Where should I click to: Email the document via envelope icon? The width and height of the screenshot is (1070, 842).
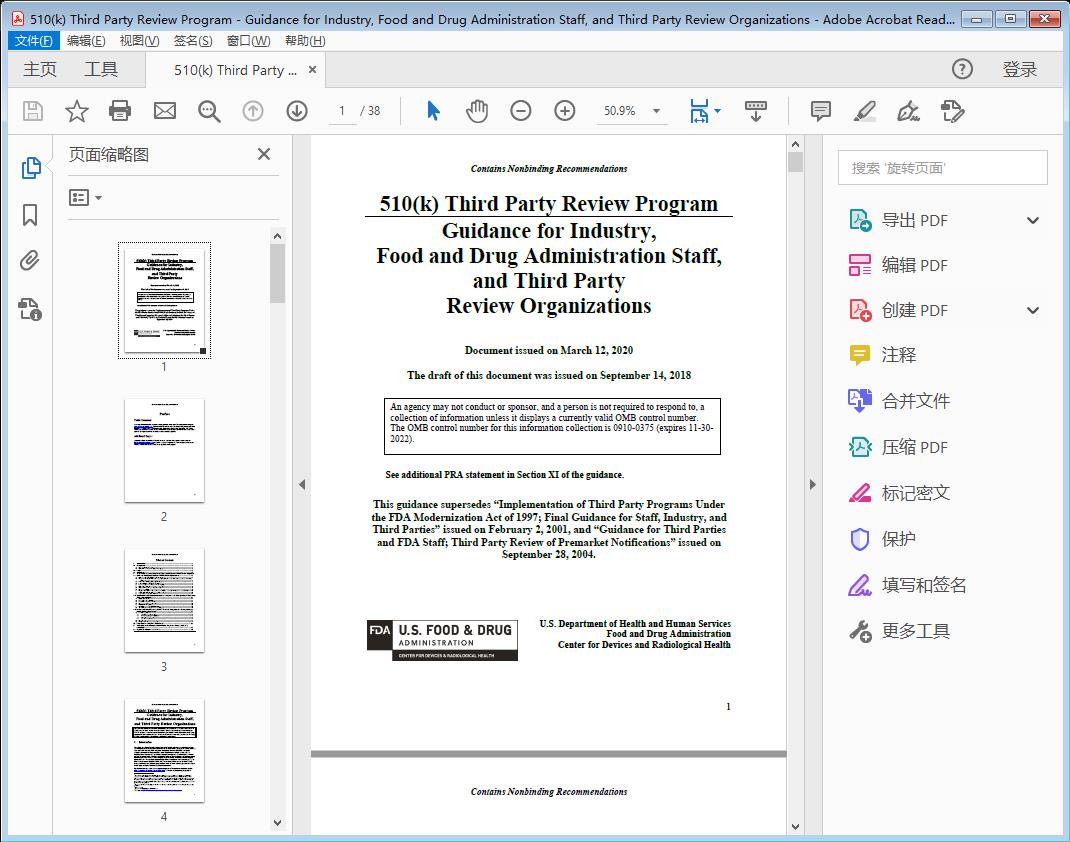coord(164,111)
